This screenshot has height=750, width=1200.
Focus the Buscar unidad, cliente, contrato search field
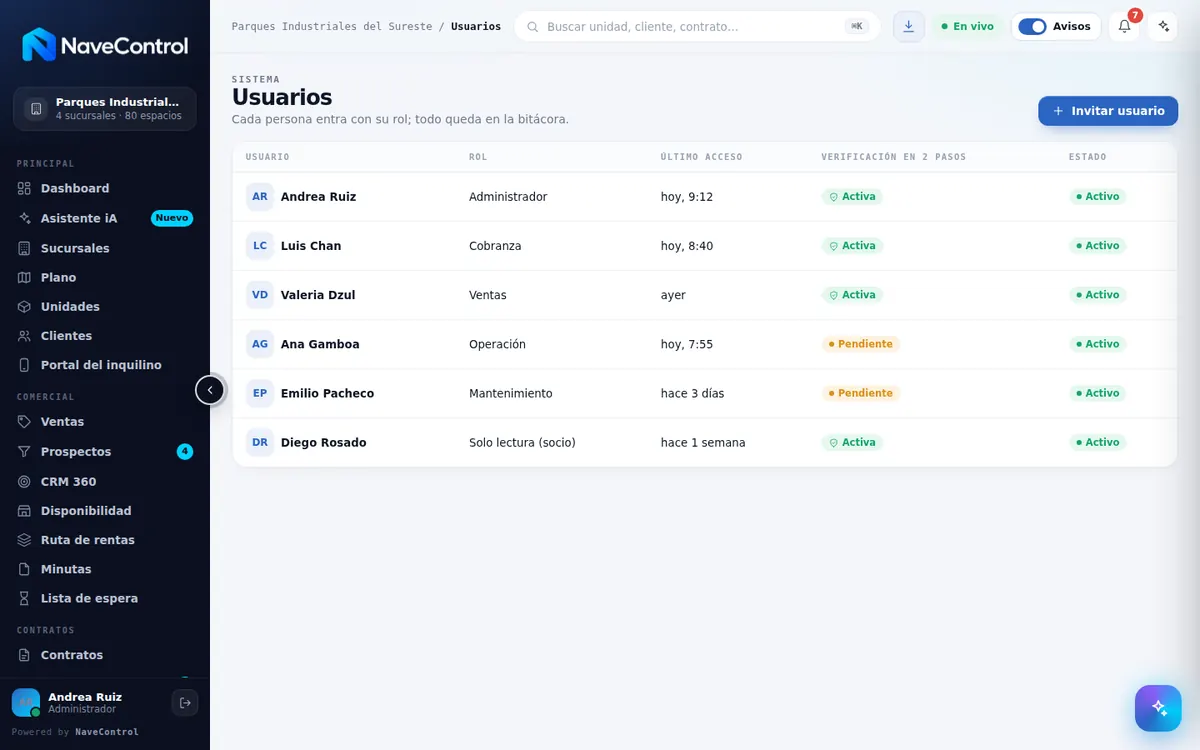tap(697, 26)
